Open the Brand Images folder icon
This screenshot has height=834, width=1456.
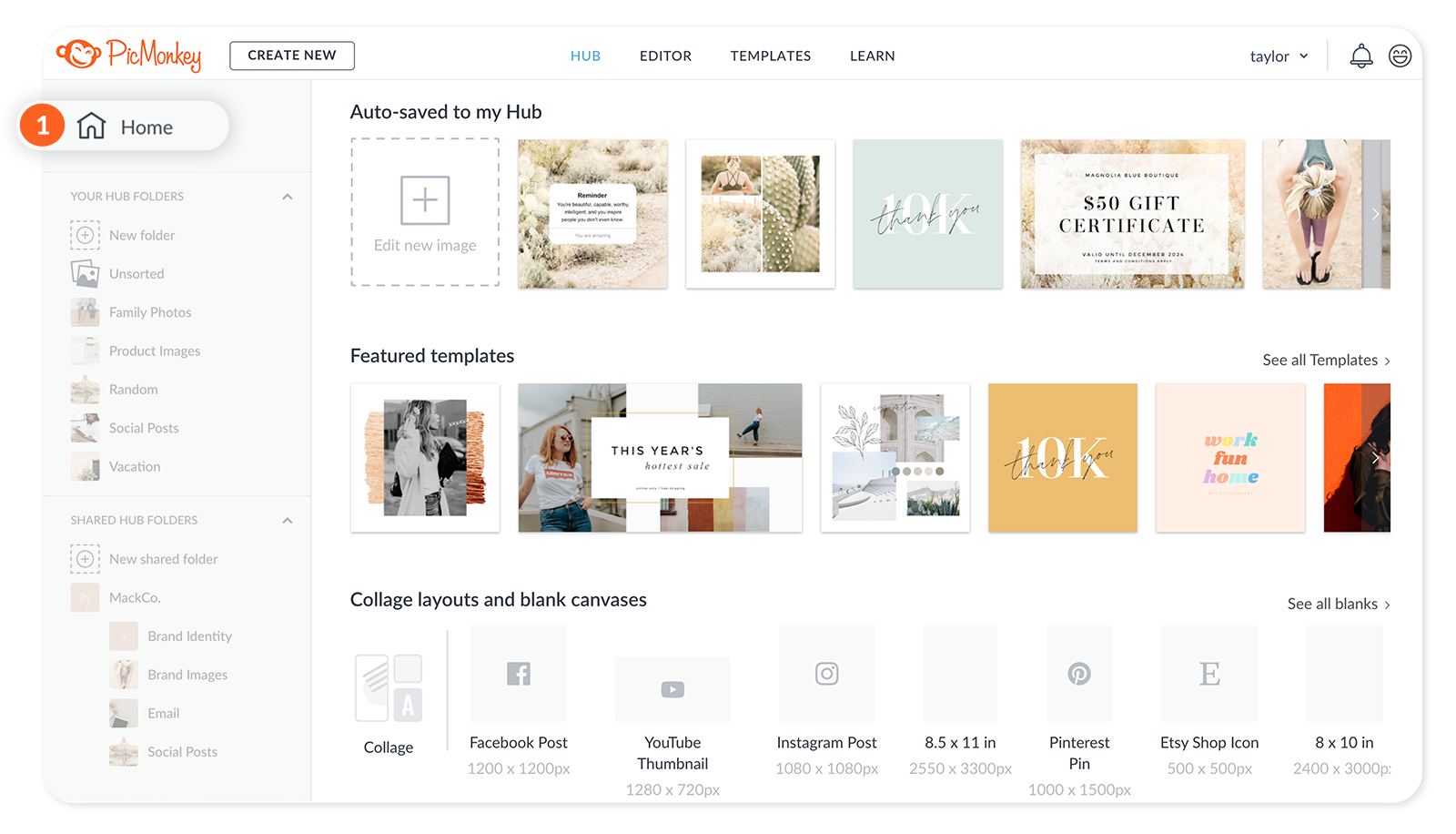(124, 675)
